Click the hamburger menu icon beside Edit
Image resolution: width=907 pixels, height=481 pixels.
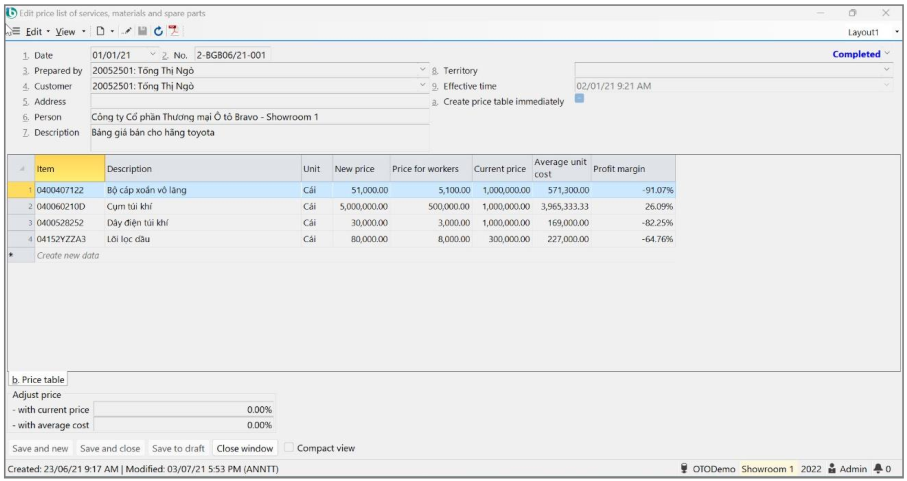point(15,32)
